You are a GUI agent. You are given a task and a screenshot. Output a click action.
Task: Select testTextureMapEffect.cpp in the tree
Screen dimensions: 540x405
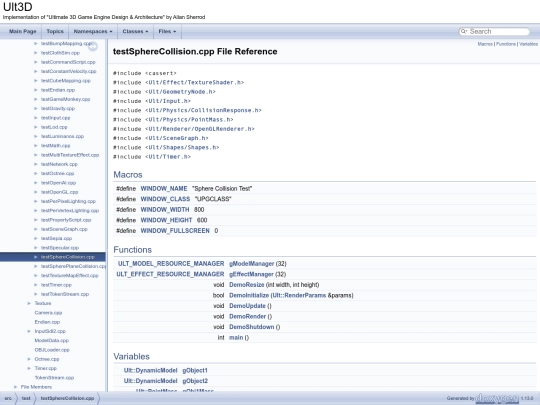coord(70,276)
